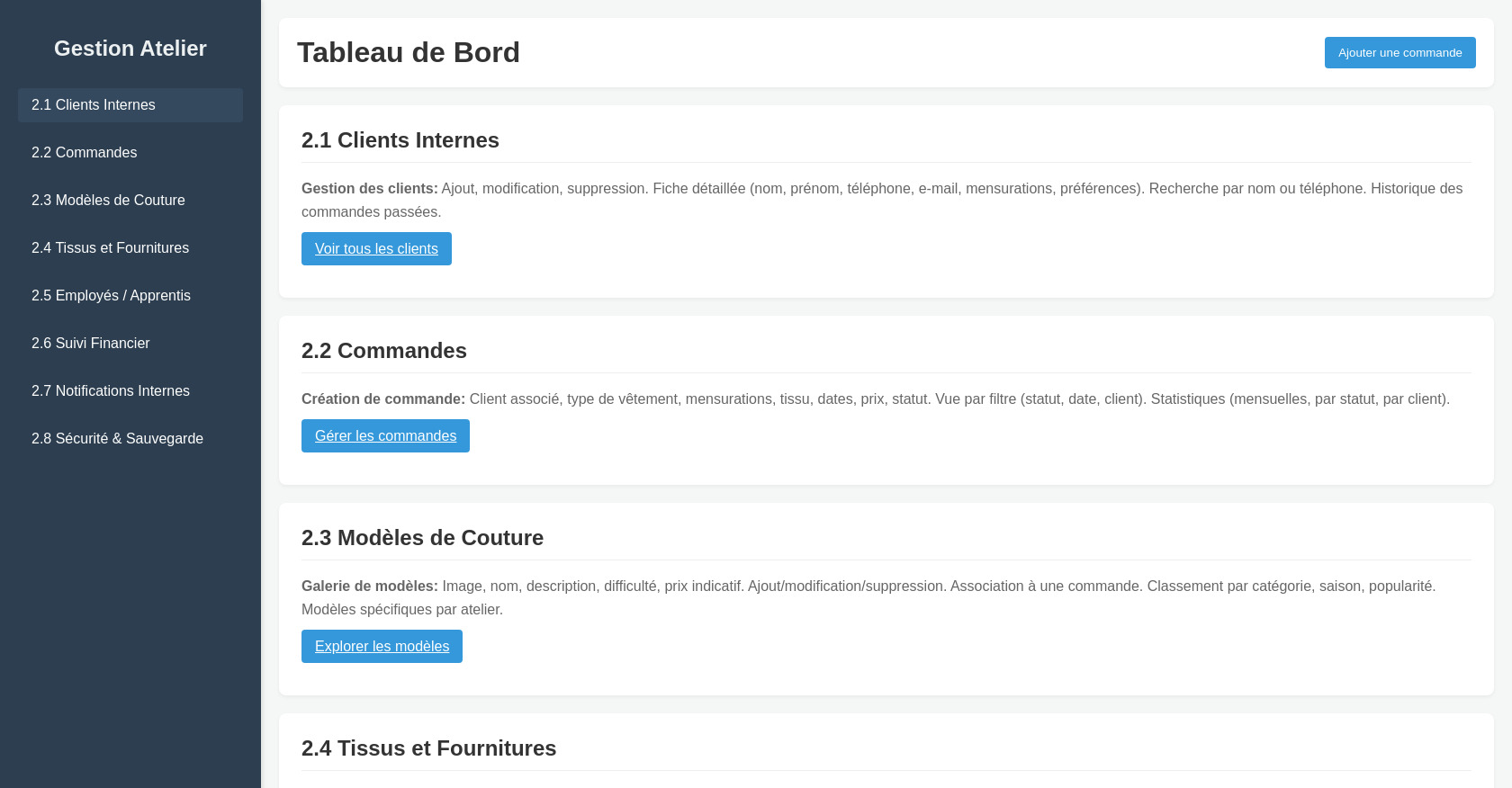
Task: Click the Gestion des clients description text
Action: [882, 200]
